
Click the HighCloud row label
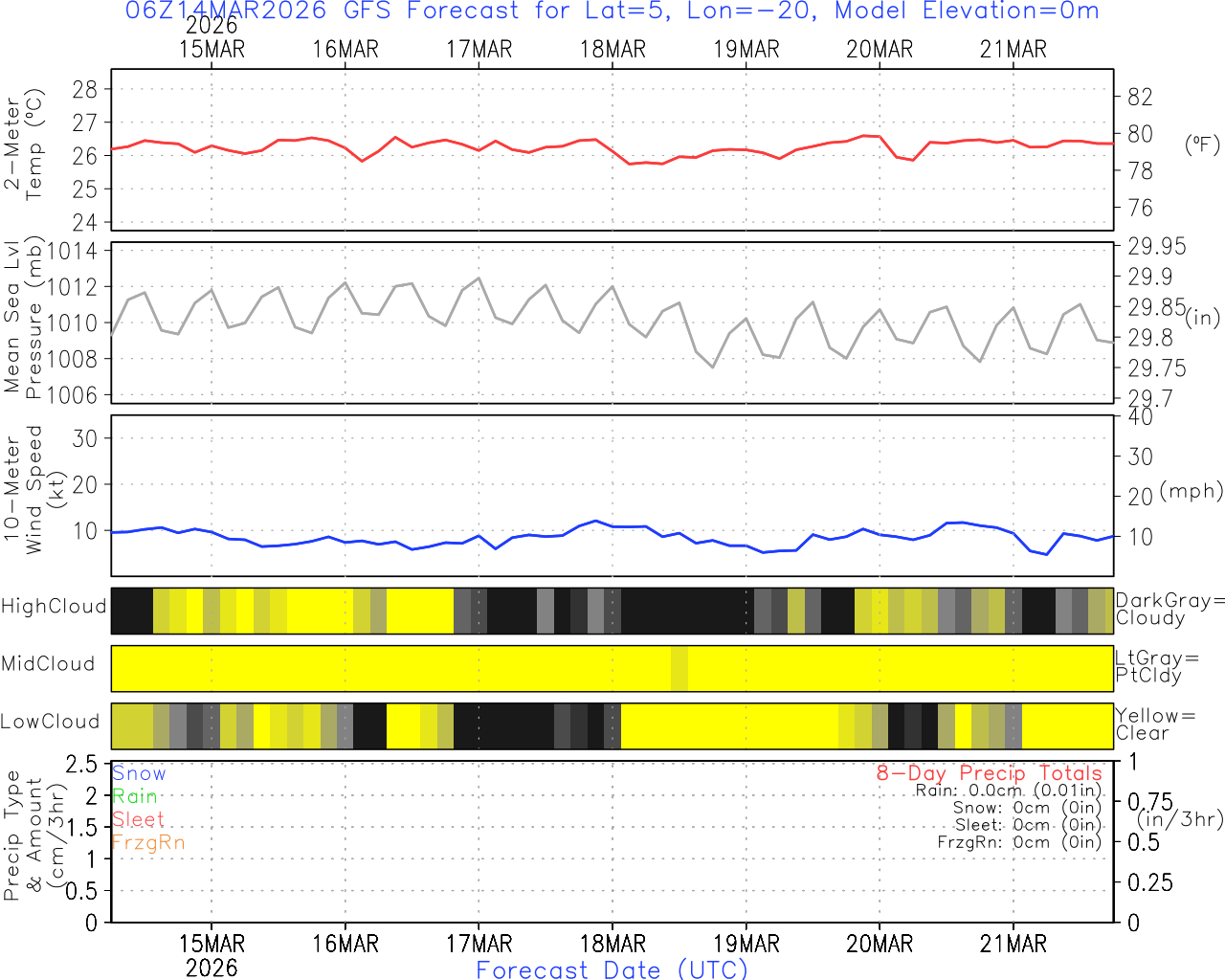click(54, 607)
